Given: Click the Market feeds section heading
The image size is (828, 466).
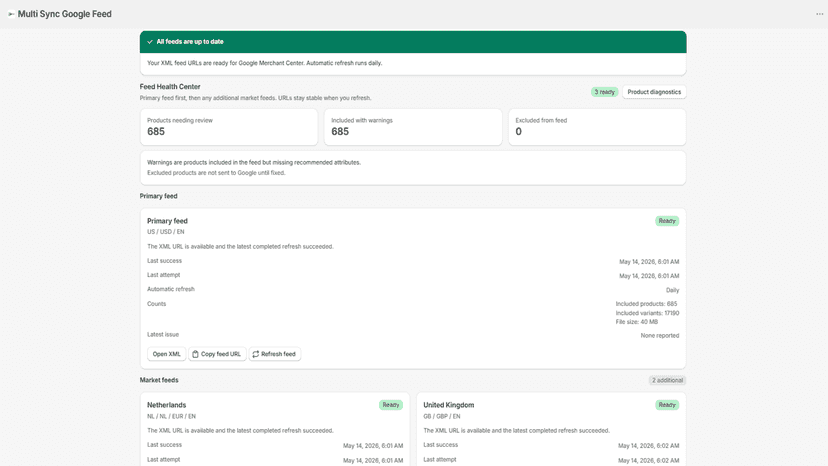Looking at the screenshot, I should [x=159, y=380].
